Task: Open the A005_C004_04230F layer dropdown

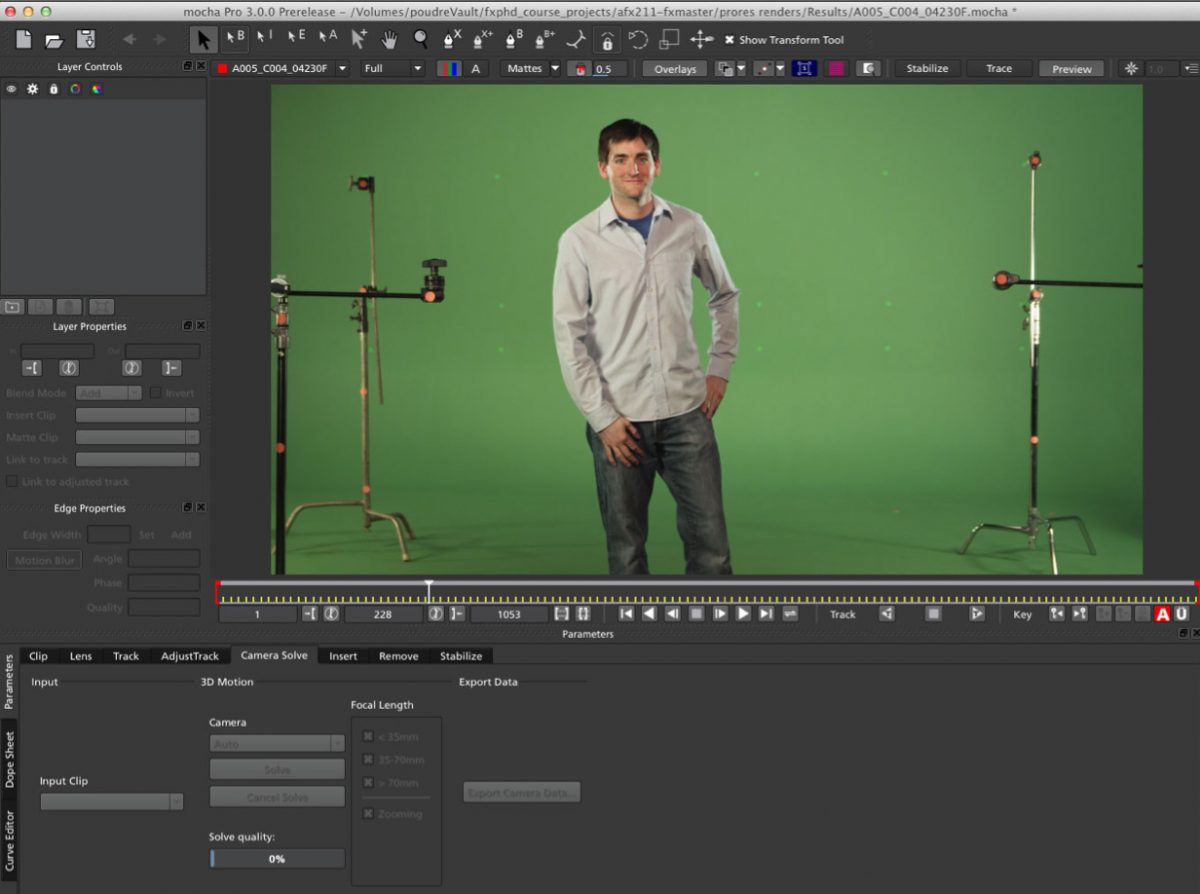Action: coord(341,68)
